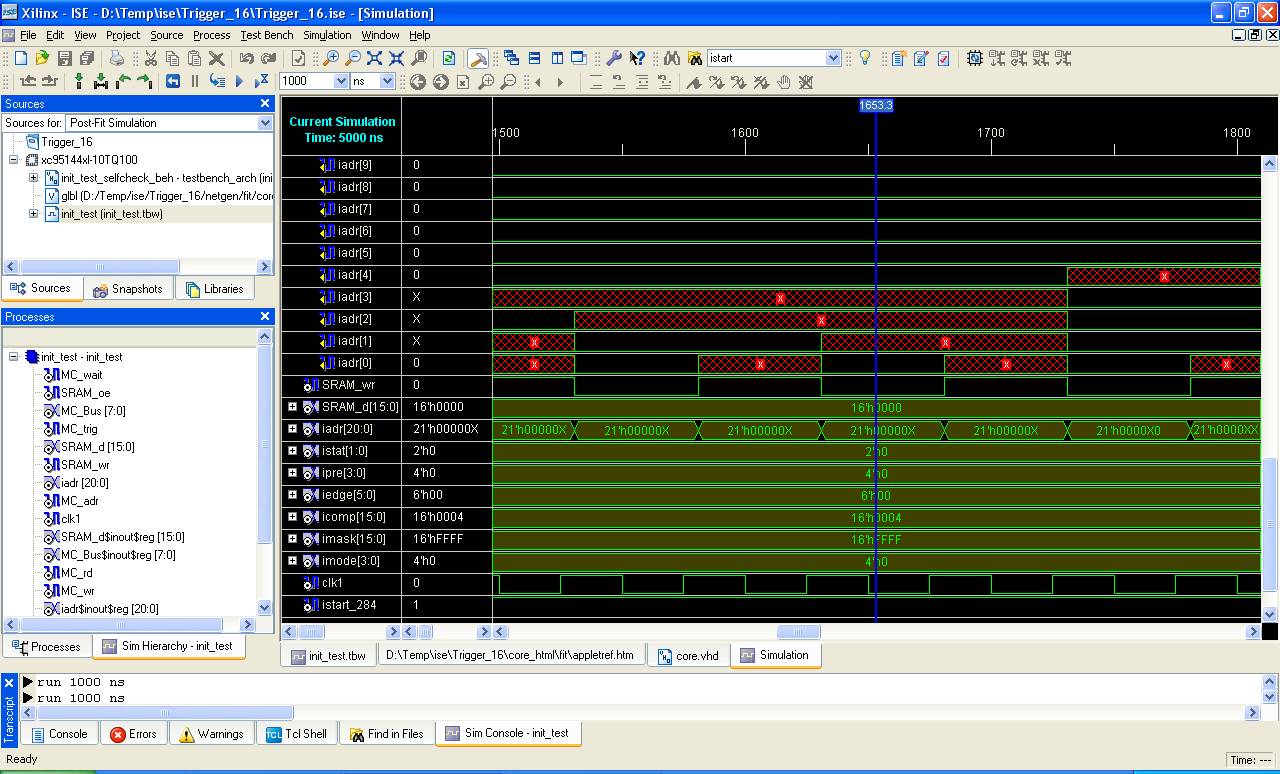Screen dimensions: 1280x774
Task: Open the Process menu
Action: click(211, 35)
